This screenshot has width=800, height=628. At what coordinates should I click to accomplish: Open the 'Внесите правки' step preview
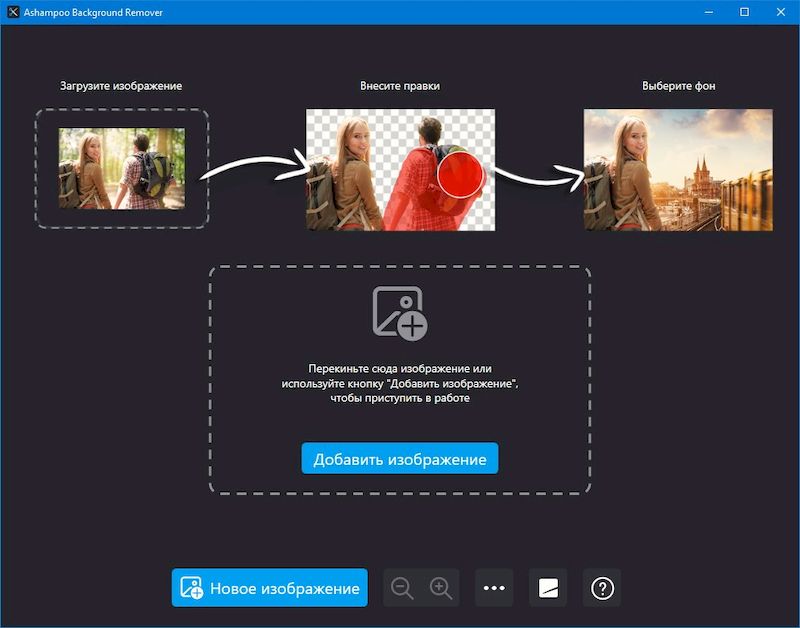click(x=399, y=168)
